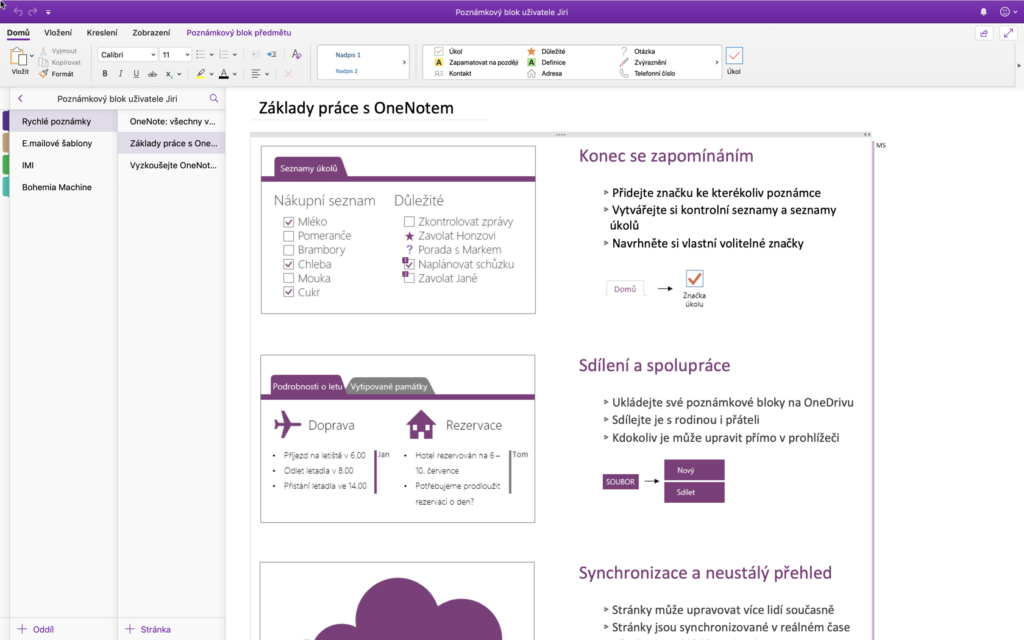The height and width of the screenshot is (640, 1024).
Task: Click the + Oddíl add section button
Action: pos(36,629)
